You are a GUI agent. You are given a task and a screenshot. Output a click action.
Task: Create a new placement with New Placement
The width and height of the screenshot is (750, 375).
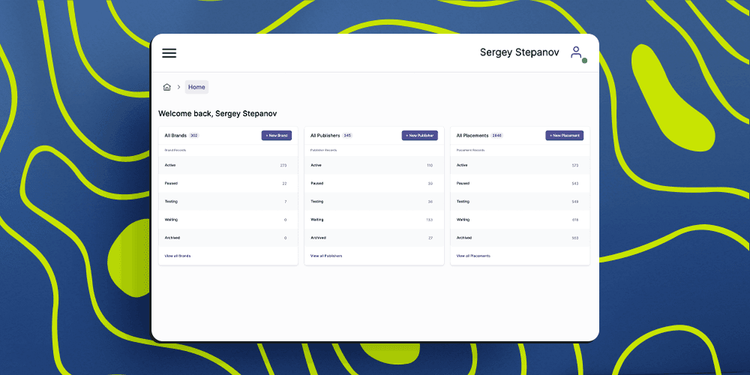pyautogui.click(x=564, y=135)
